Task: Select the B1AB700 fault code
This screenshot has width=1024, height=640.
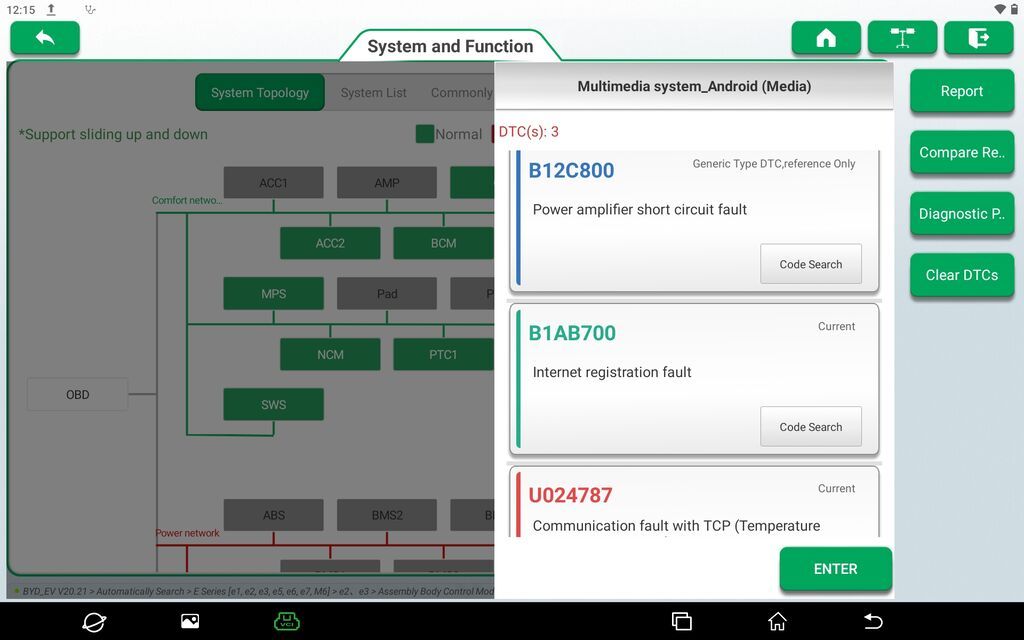Action: pos(572,333)
